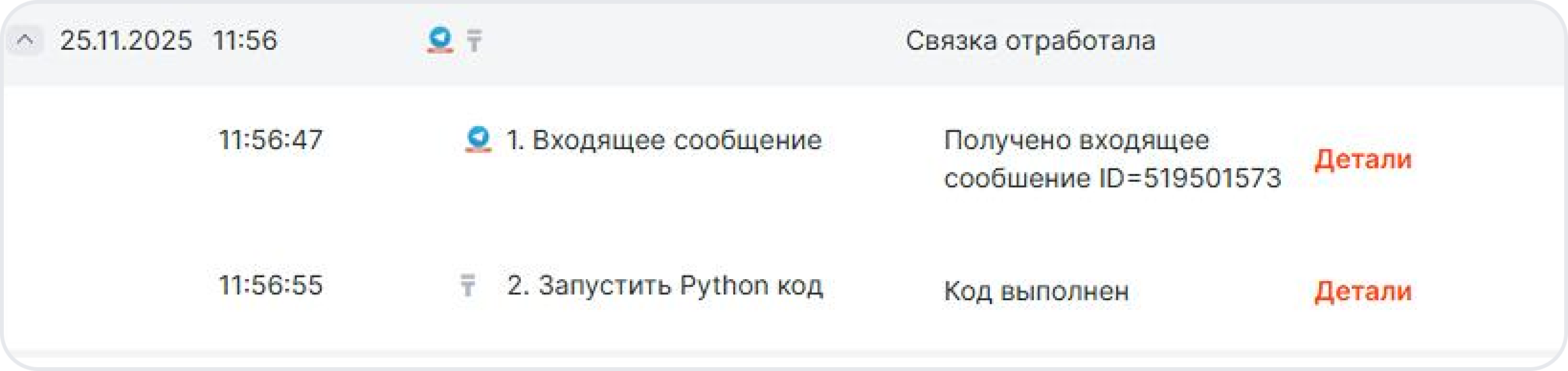1568x371 pixels.
Task: Collapse the 25.11.2025 log entry chevron
Action: (x=25, y=41)
